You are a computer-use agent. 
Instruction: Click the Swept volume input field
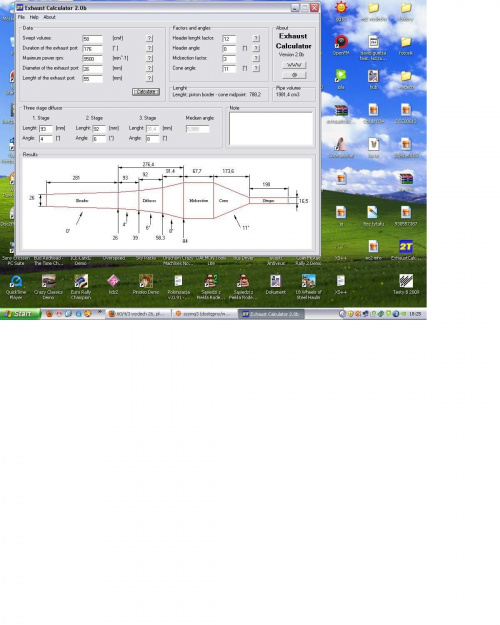(93, 39)
